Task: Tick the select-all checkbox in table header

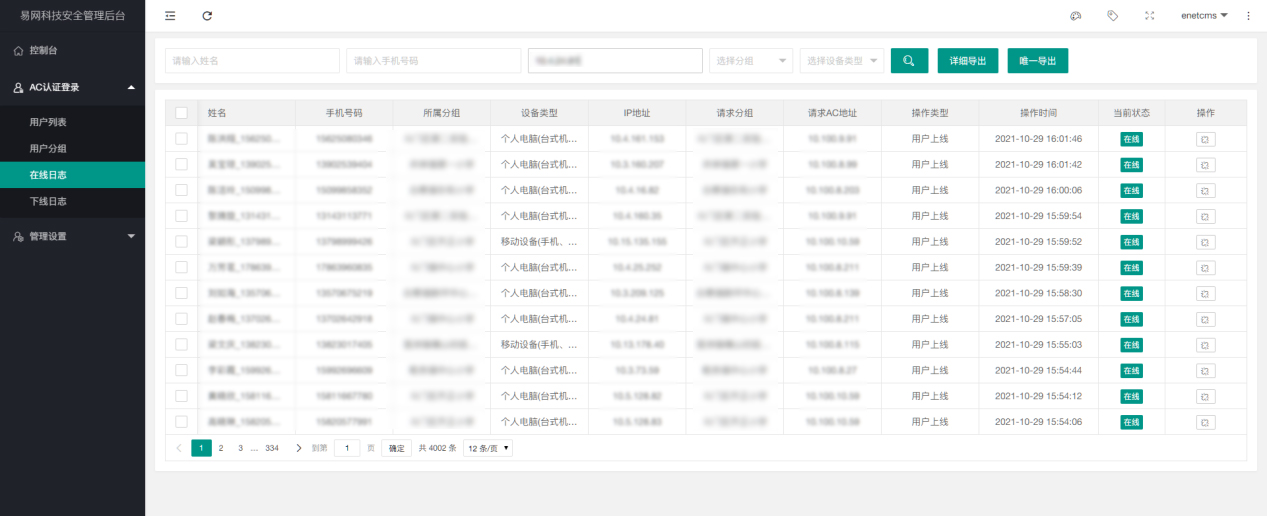Action: pos(181,113)
